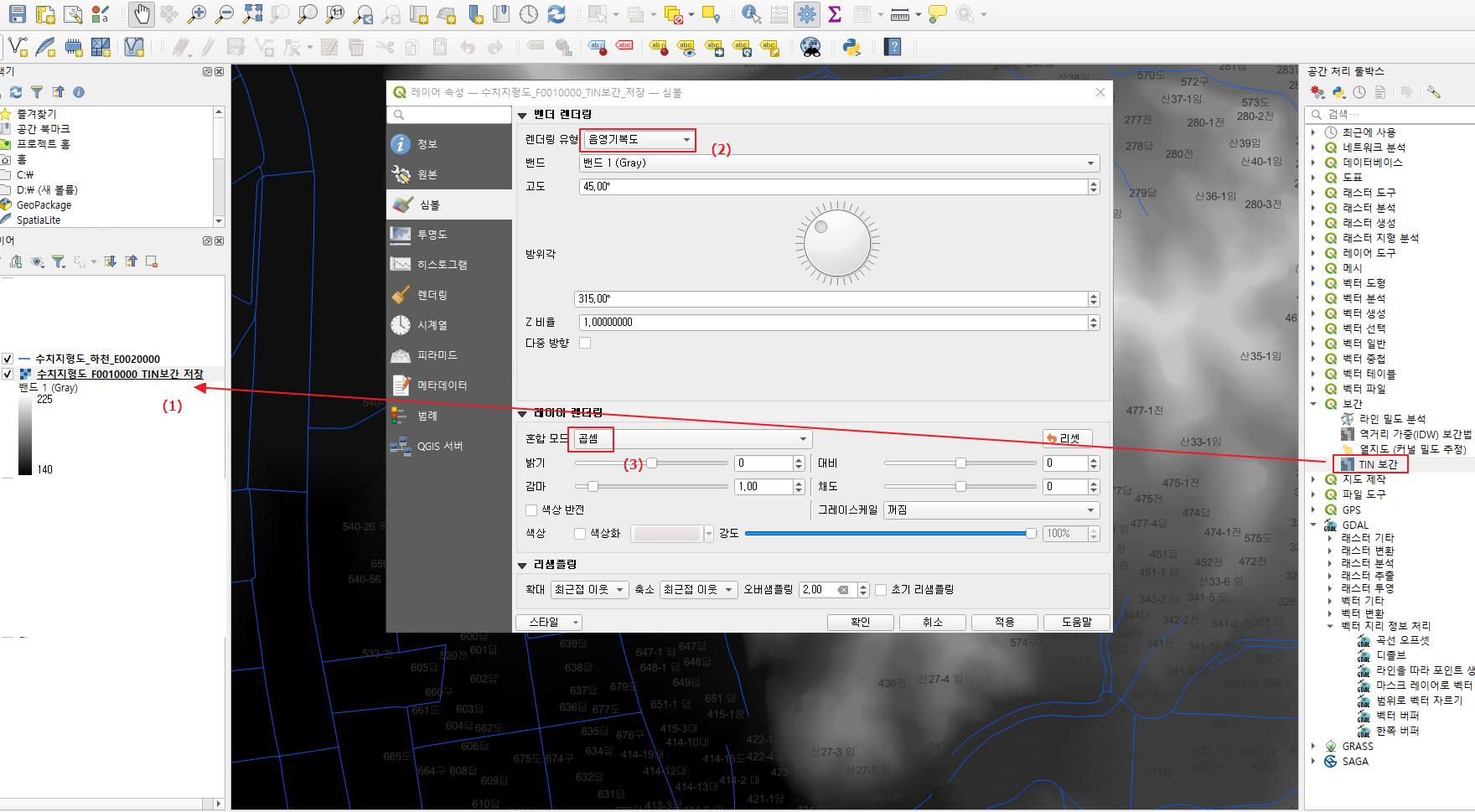Click the colorize color swatch
This screenshot has width=1475, height=812.
click(x=666, y=534)
